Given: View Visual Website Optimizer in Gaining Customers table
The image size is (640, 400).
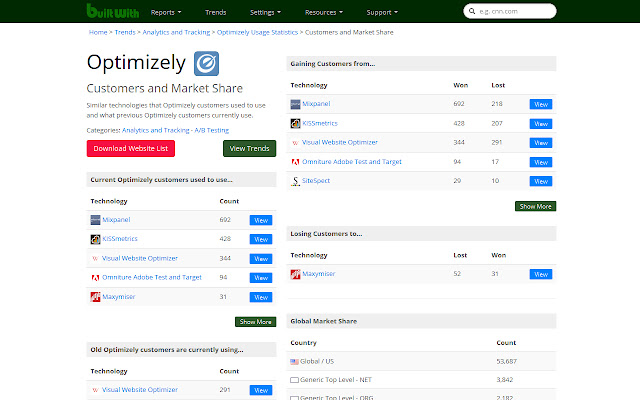Looking at the screenshot, I should (x=541, y=143).
